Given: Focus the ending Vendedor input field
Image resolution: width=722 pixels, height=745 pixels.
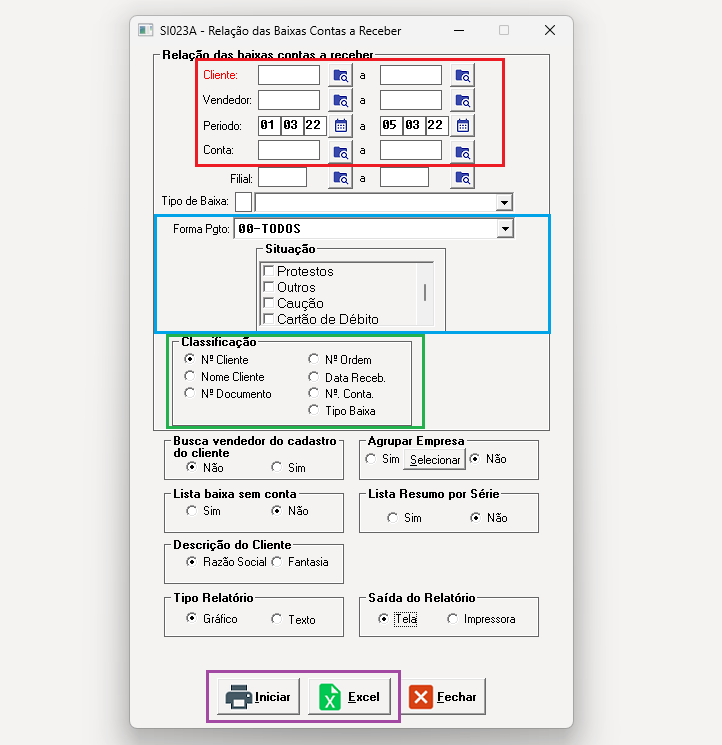Looking at the screenshot, I should [411, 100].
